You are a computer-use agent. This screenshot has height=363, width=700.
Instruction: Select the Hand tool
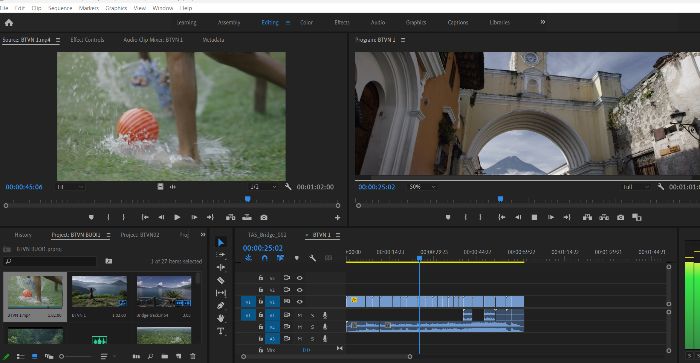point(221,318)
